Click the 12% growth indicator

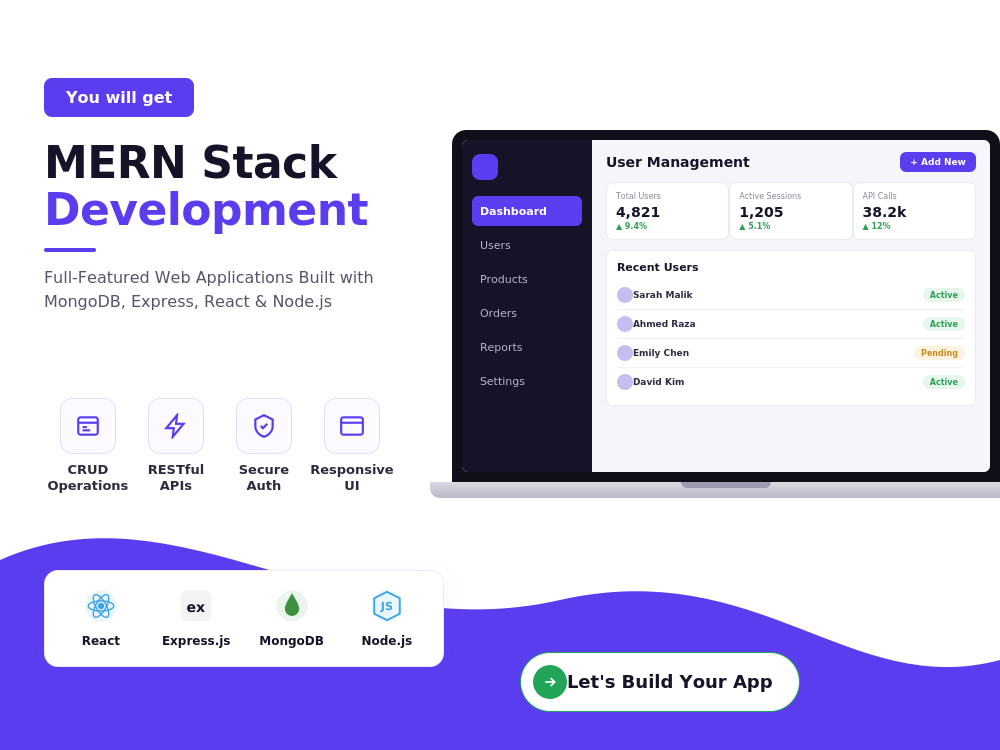point(877,226)
